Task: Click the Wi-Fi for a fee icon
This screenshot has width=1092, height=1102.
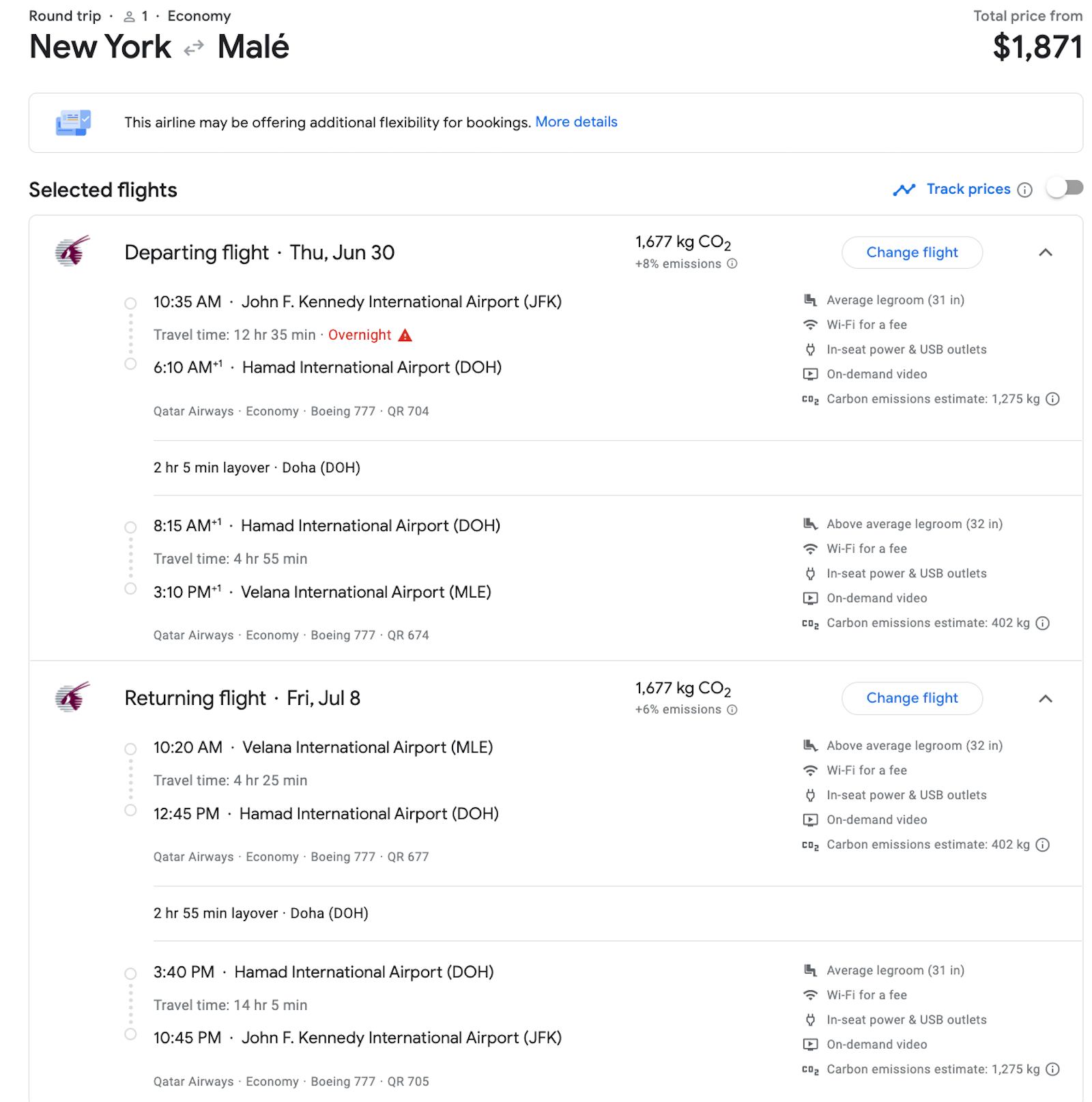Action: (x=811, y=325)
